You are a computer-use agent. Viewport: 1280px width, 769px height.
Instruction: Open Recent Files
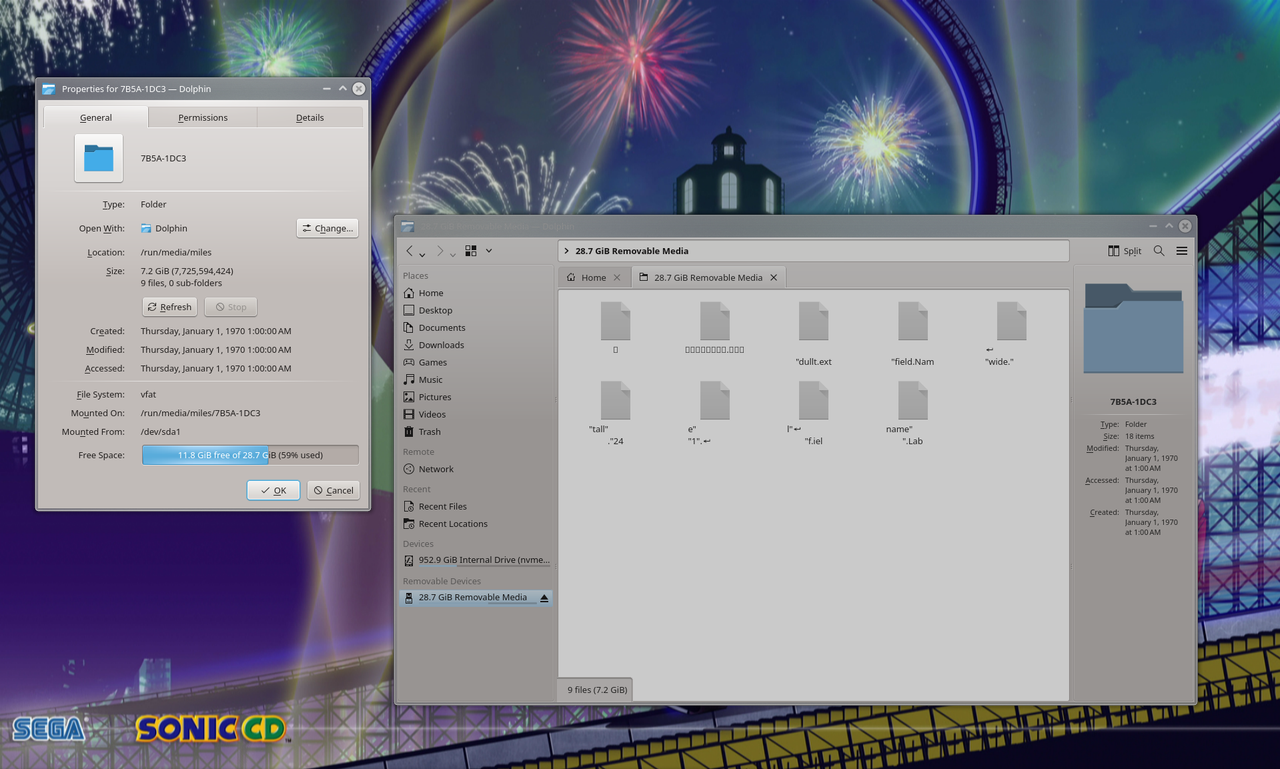tap(476, 506)
